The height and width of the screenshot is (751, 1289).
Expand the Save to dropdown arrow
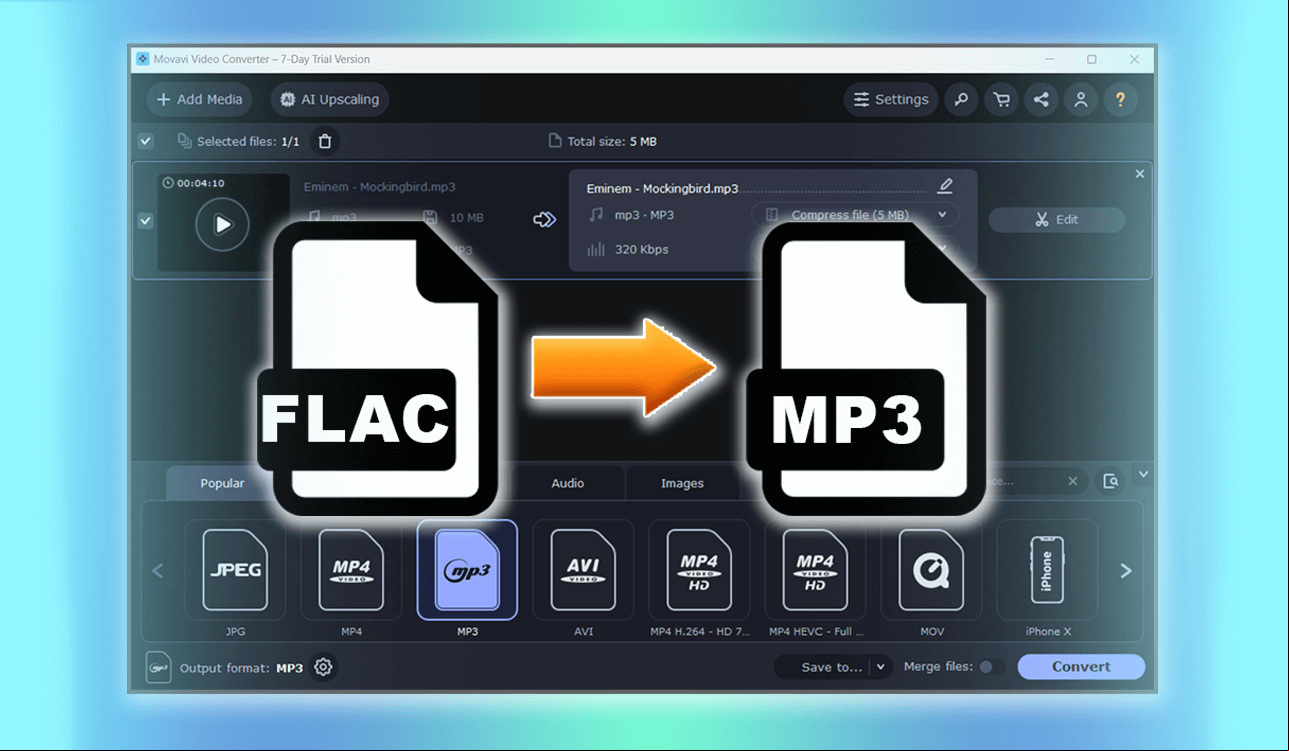click(x=881, y=667)
